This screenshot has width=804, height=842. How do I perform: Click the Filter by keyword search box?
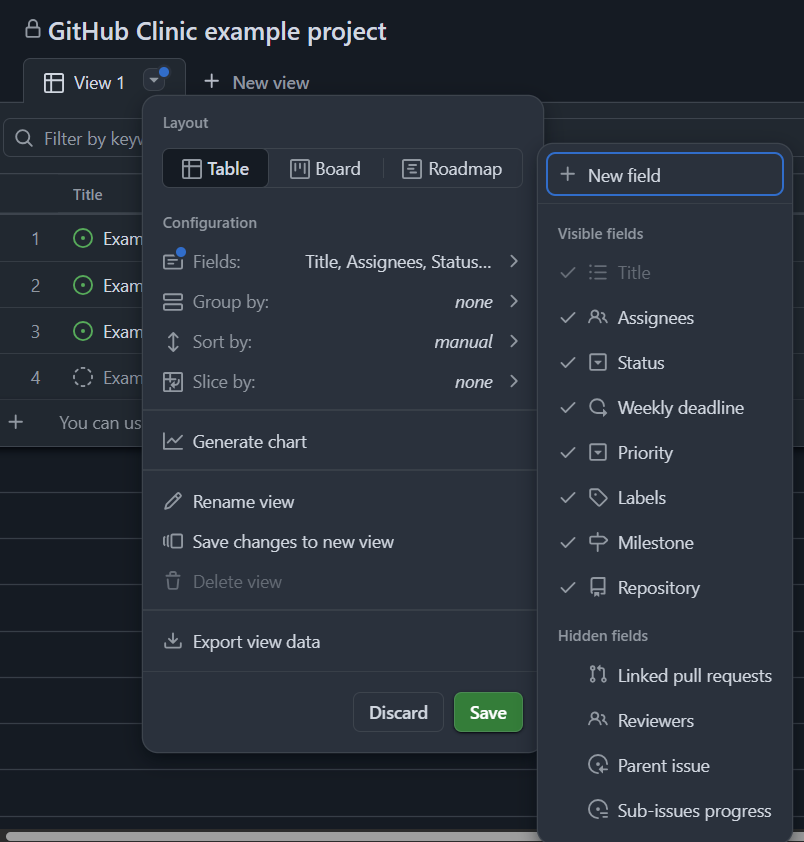tap(75, 139)
